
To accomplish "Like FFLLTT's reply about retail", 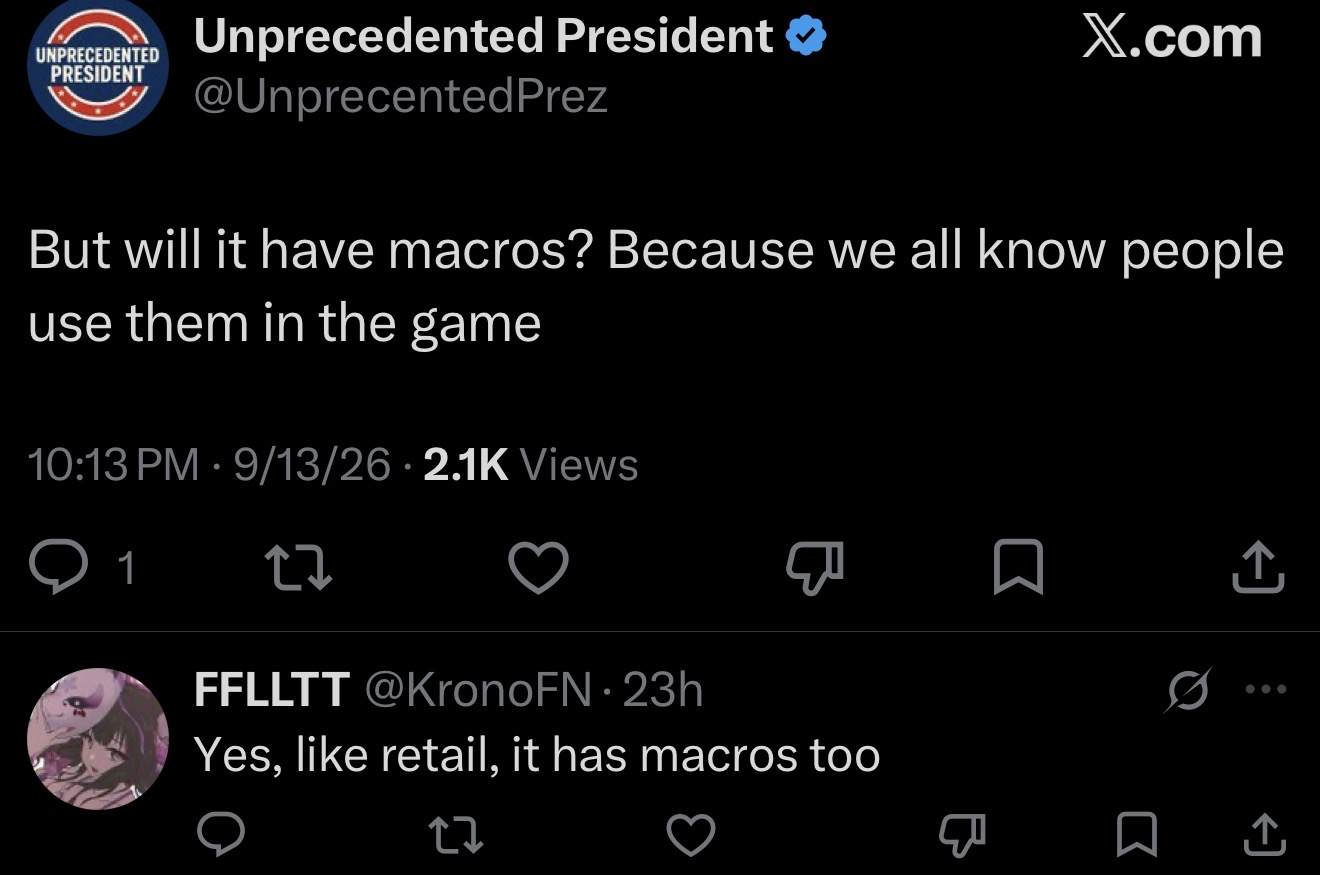I will pyautogui.click(x=691, y=836).
